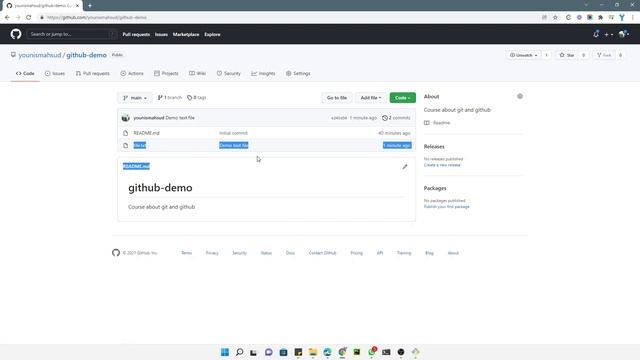The width and height of the screenshot is (640, 360).
Task: Expand the main branch selector
Action: pyautogui.click(x=135, y=98)
